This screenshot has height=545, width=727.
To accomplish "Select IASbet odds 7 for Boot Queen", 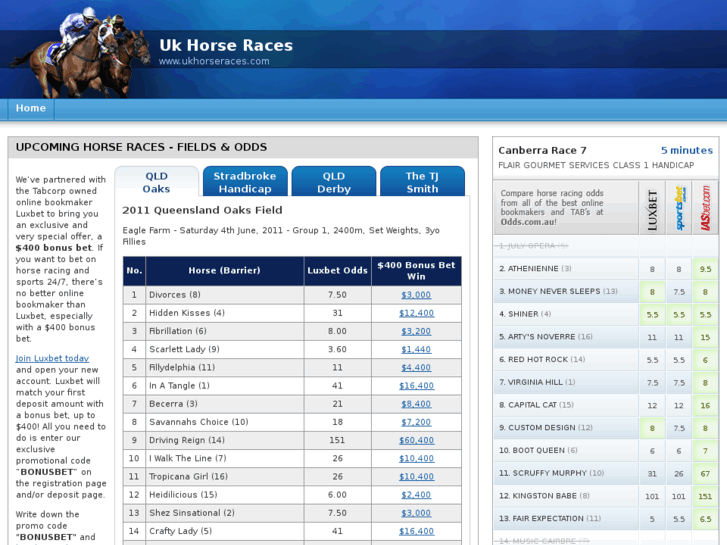I will click(706, 451).
